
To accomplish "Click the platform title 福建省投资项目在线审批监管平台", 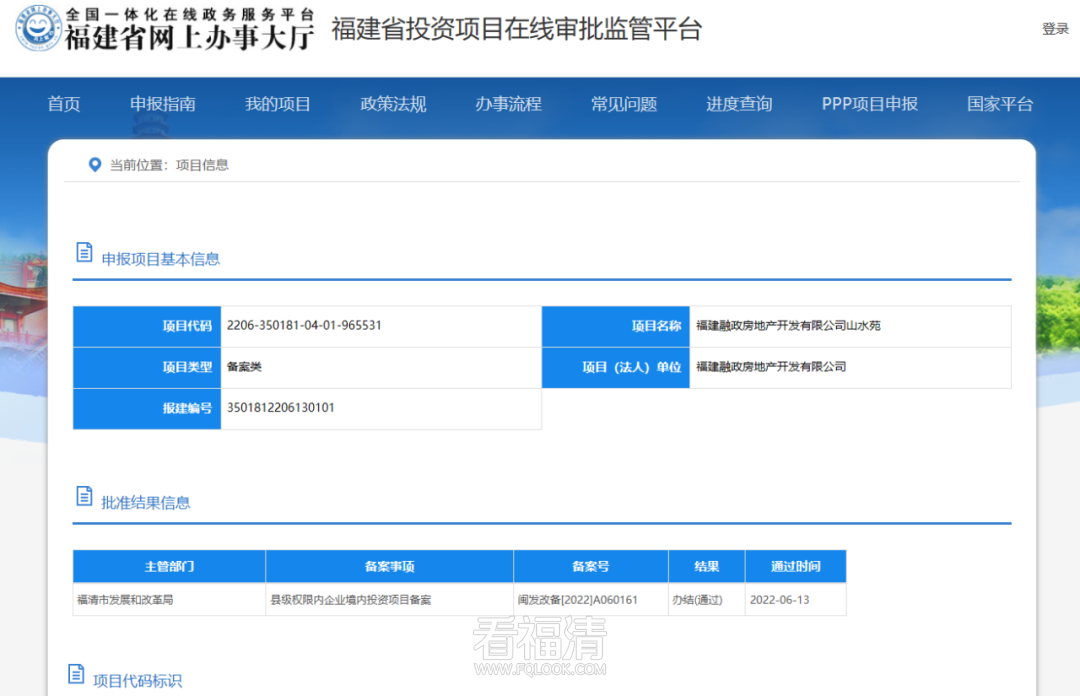I will (x=517, y=29).
